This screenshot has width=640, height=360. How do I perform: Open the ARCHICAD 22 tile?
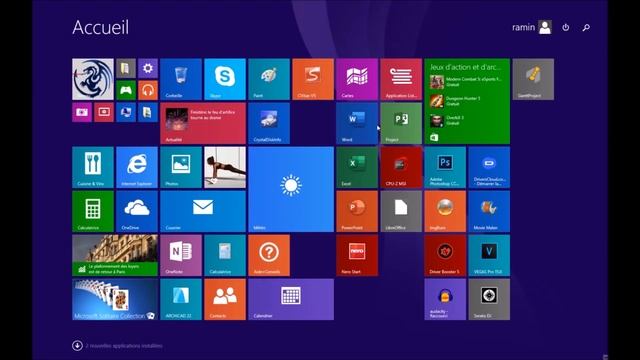tap(181, 300)
